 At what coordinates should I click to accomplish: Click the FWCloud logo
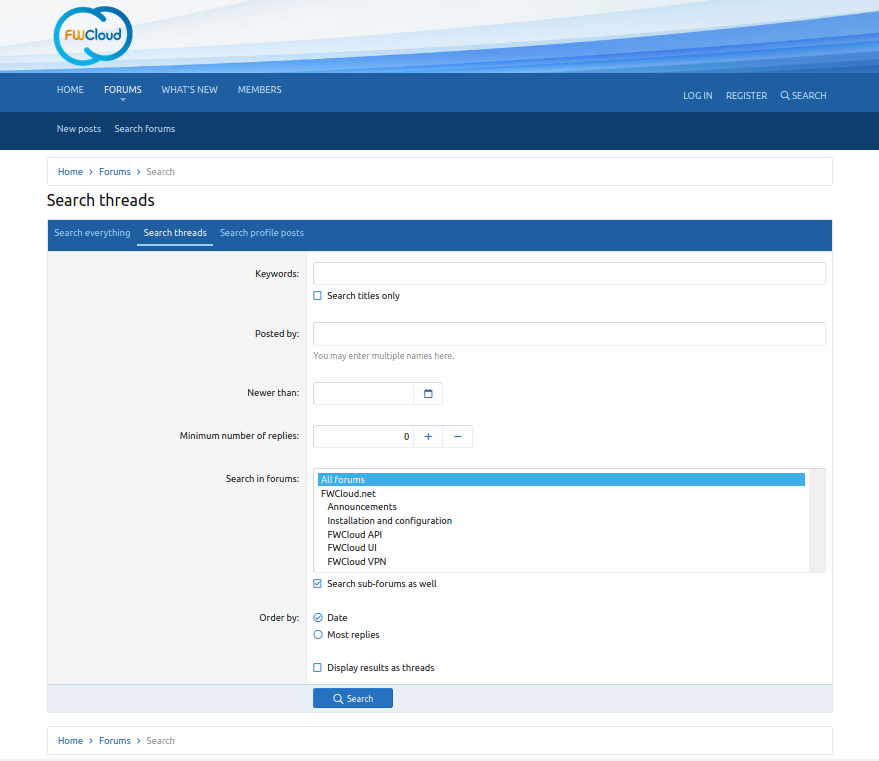93,36
